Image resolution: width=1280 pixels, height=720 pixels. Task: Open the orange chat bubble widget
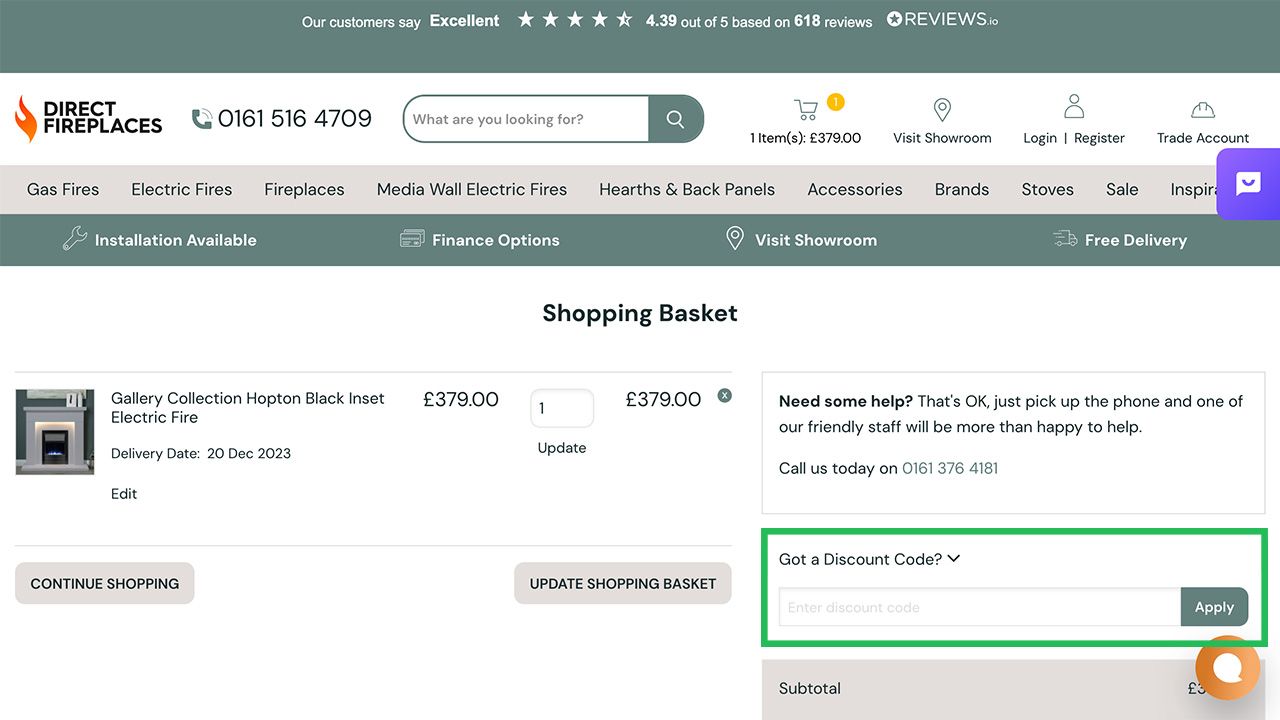tap(1227, 668)
